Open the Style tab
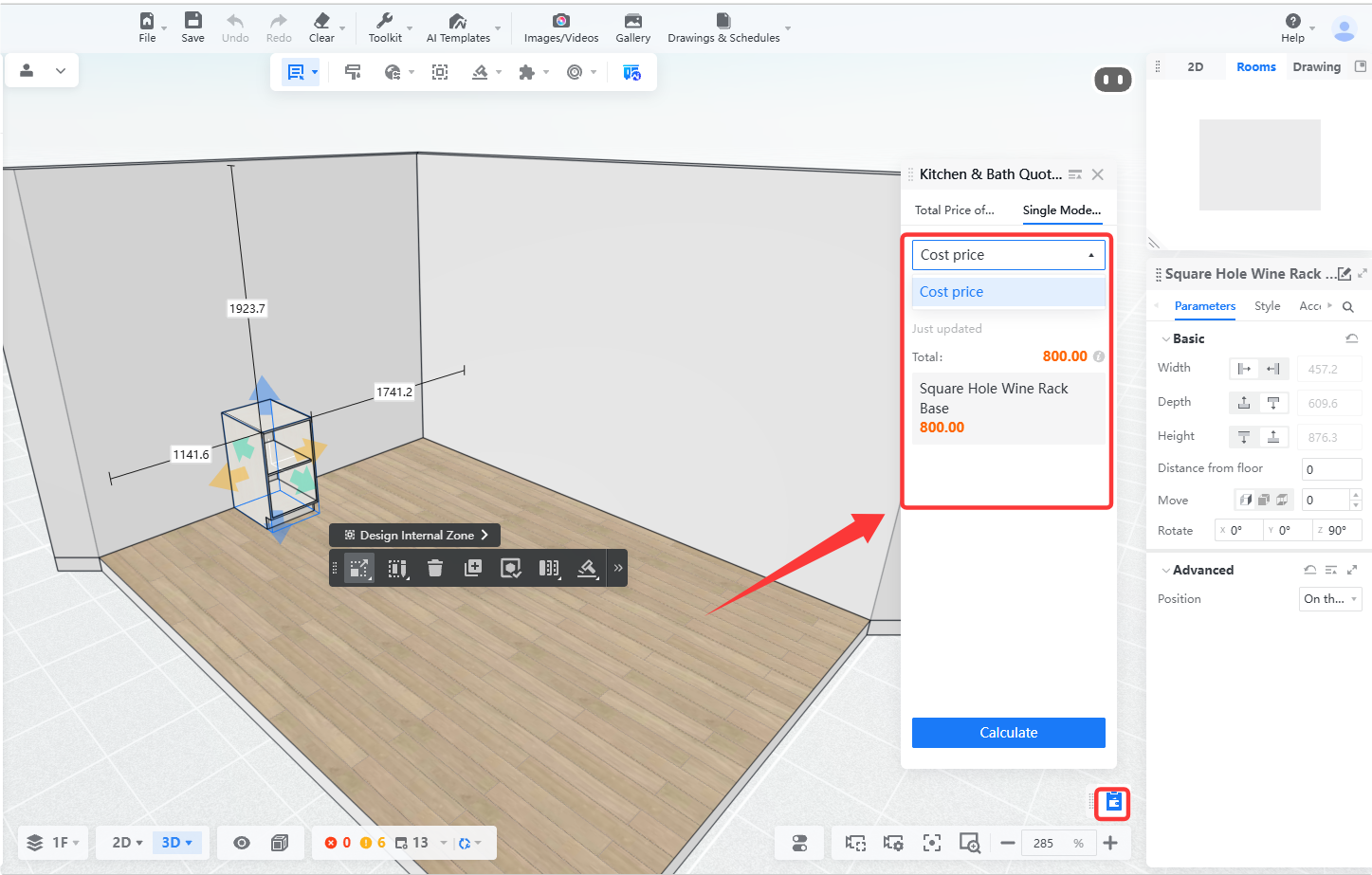Viewport: 1372px width, 875px height. (x=1268, y=306)
